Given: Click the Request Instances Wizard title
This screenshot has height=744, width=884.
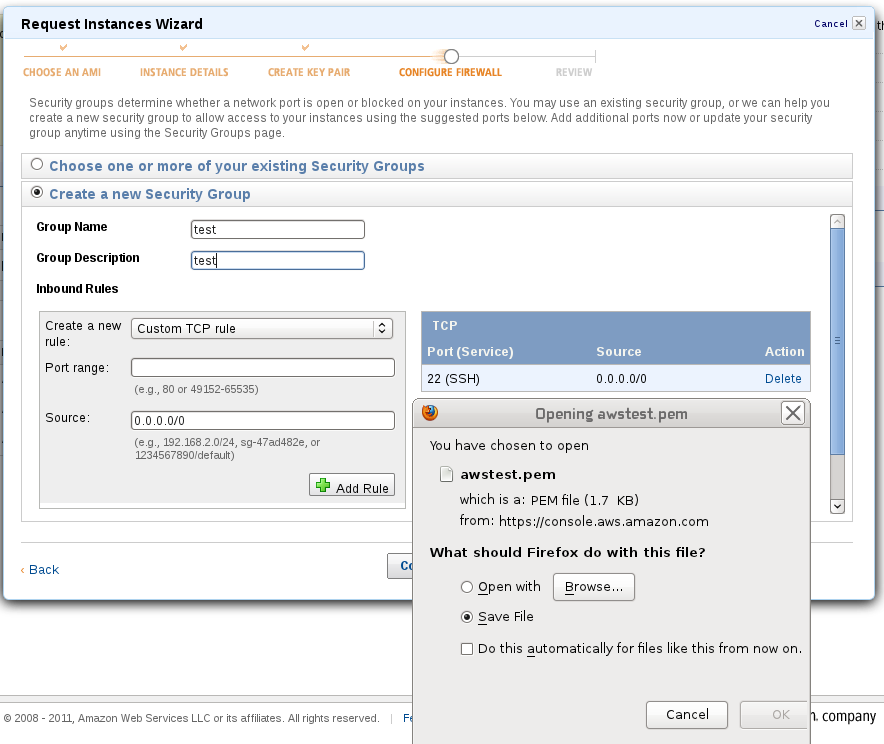Looking at the screenshot, I should pyautogui.click(x=112, y=24).
